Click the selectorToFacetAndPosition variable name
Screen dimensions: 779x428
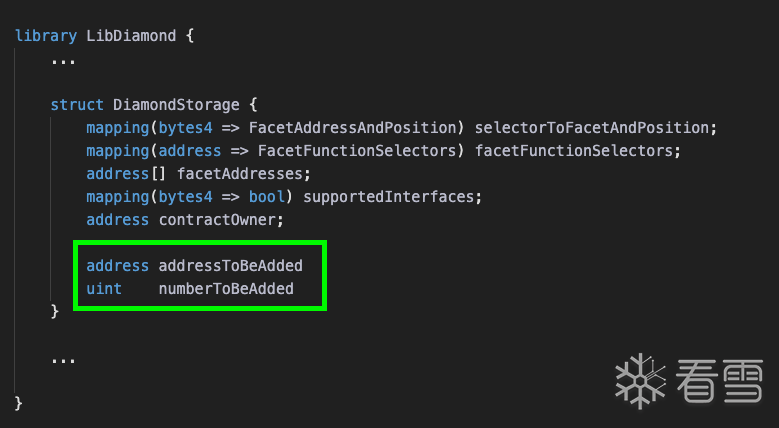(x=596, y=128)
